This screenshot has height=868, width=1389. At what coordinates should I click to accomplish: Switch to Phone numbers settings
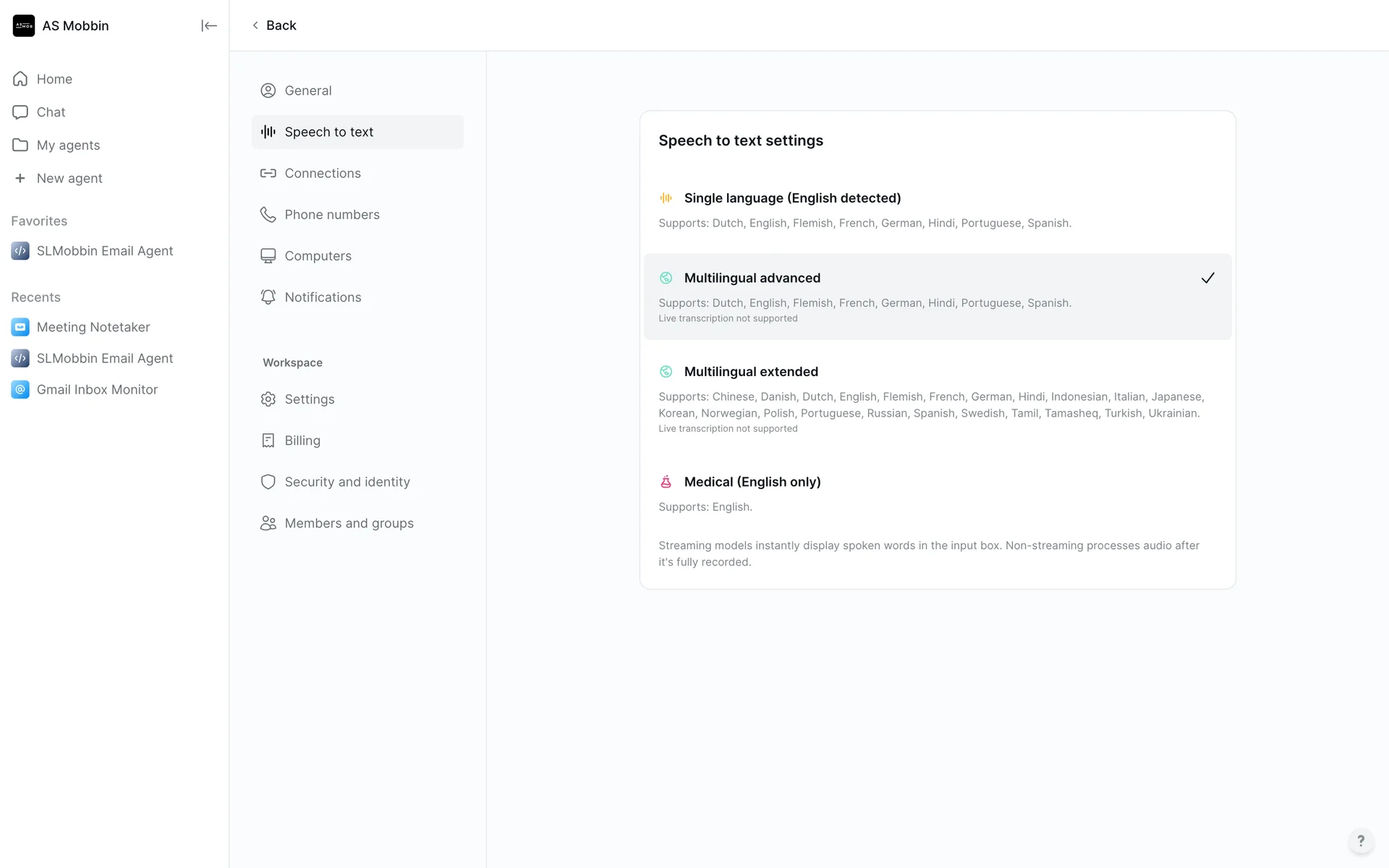[331, 215]
